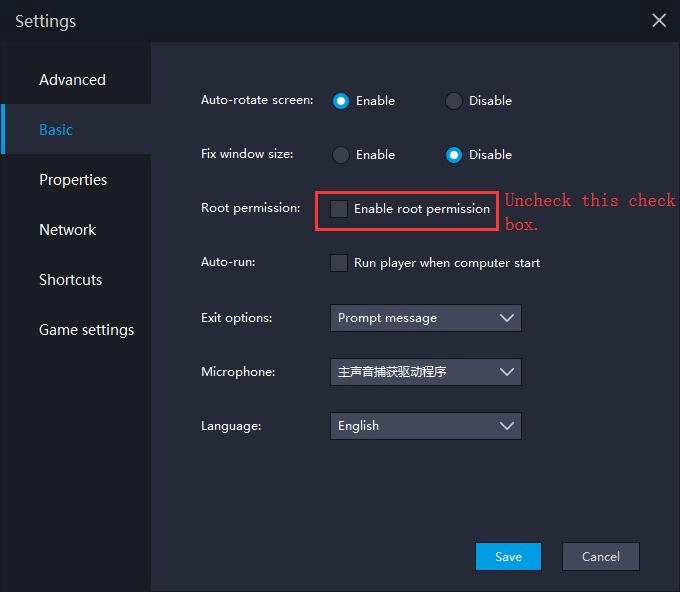Select Enable for fix window size
Image resolution: width=680 pixels, height=592 pixels.
pyautogui.click(x=341, y=155)
